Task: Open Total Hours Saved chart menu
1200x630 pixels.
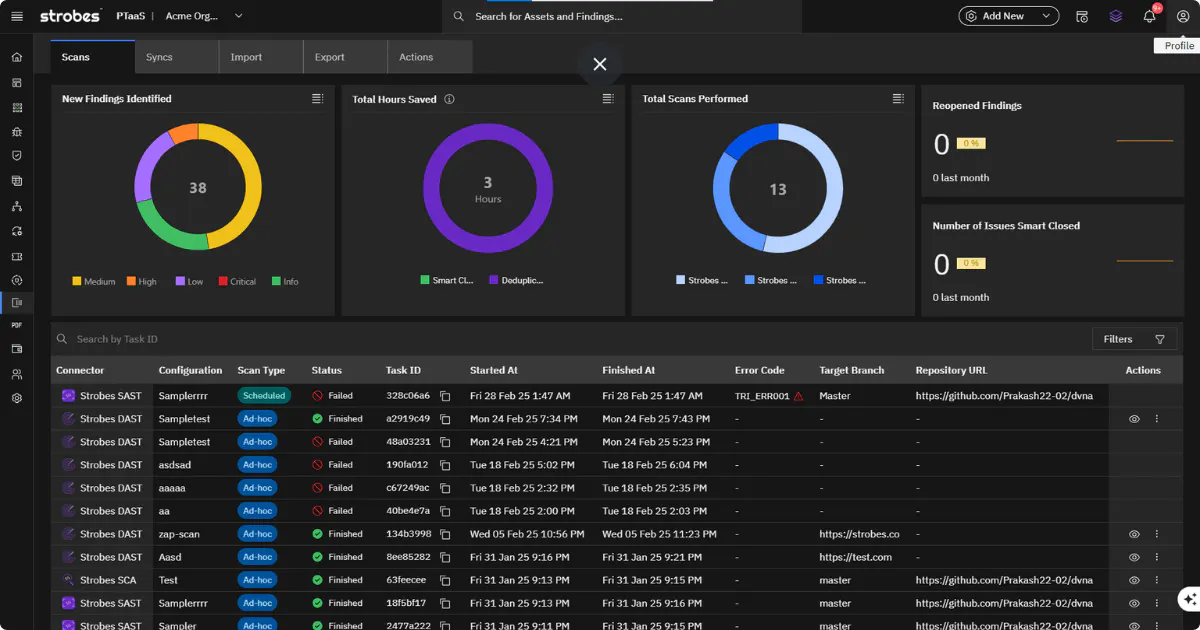Action: point(607,99)
